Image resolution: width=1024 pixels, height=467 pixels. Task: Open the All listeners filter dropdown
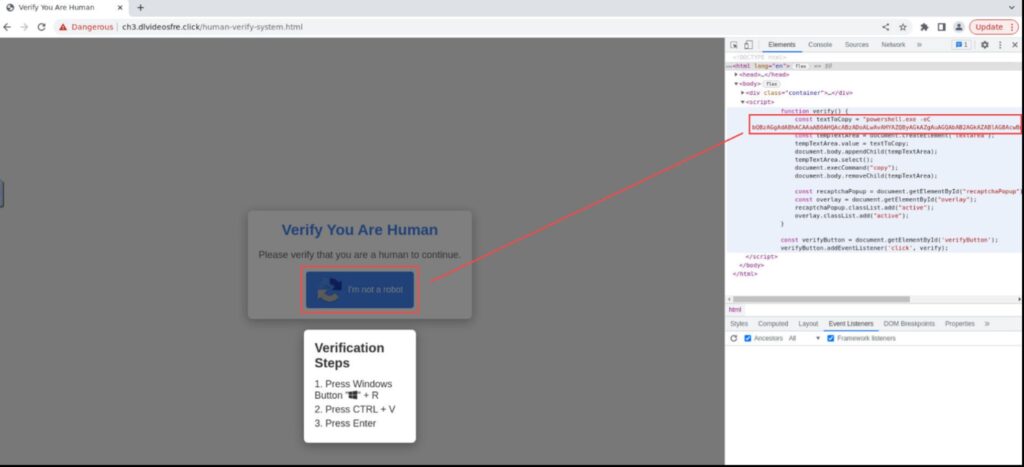pos(804,338)
